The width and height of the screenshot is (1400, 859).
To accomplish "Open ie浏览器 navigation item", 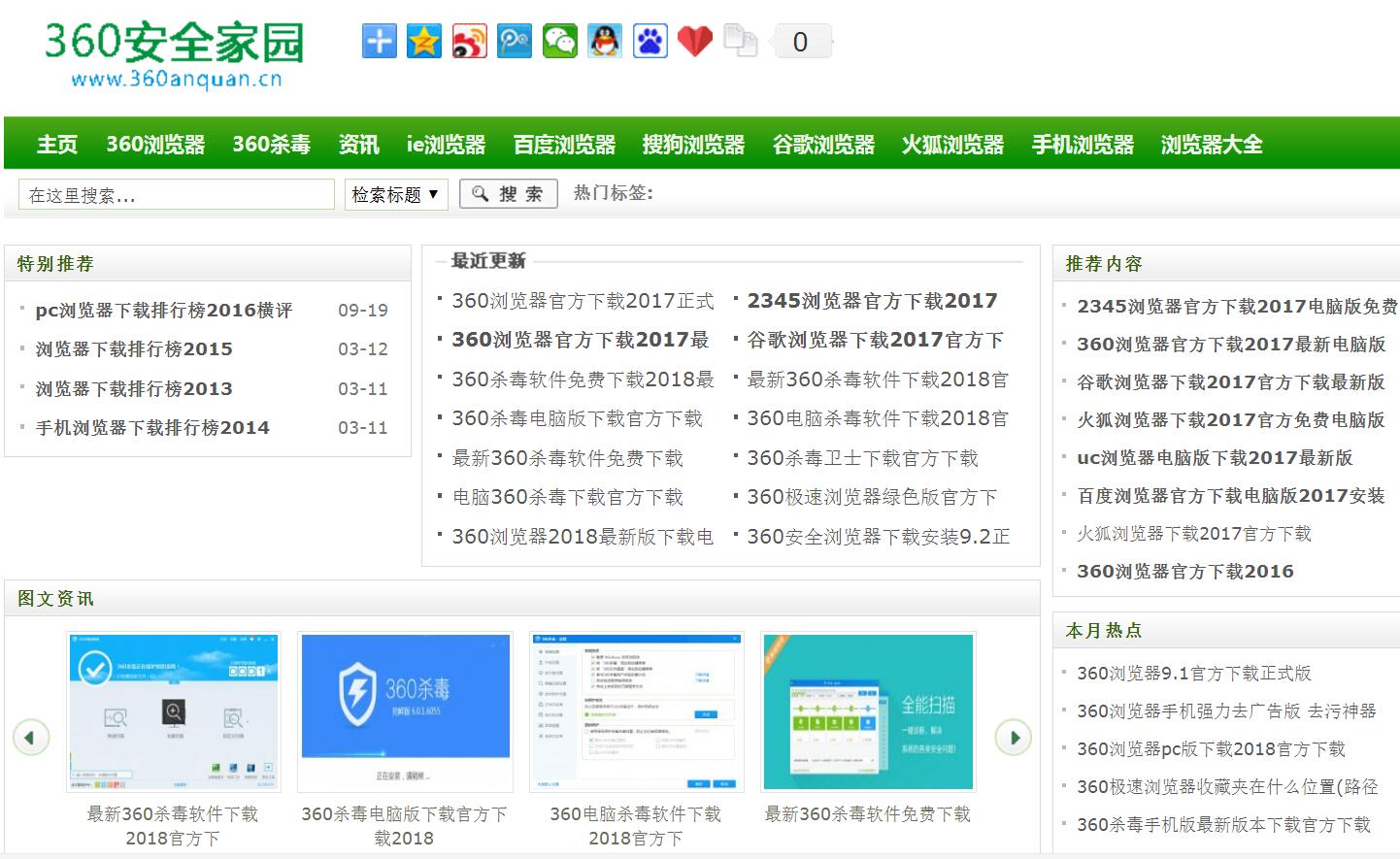I will pos(446,145).
